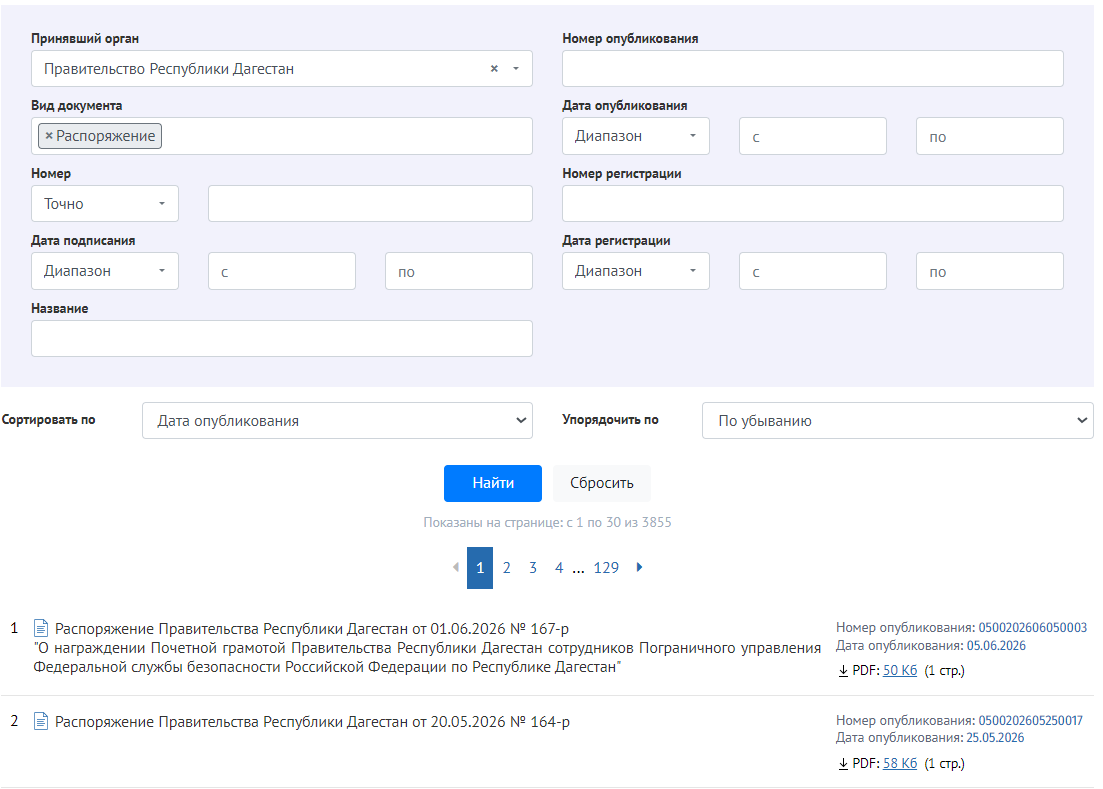1103x789 pixels.
Task: Focus the Номер value input
Action: [x=370, y=203]
